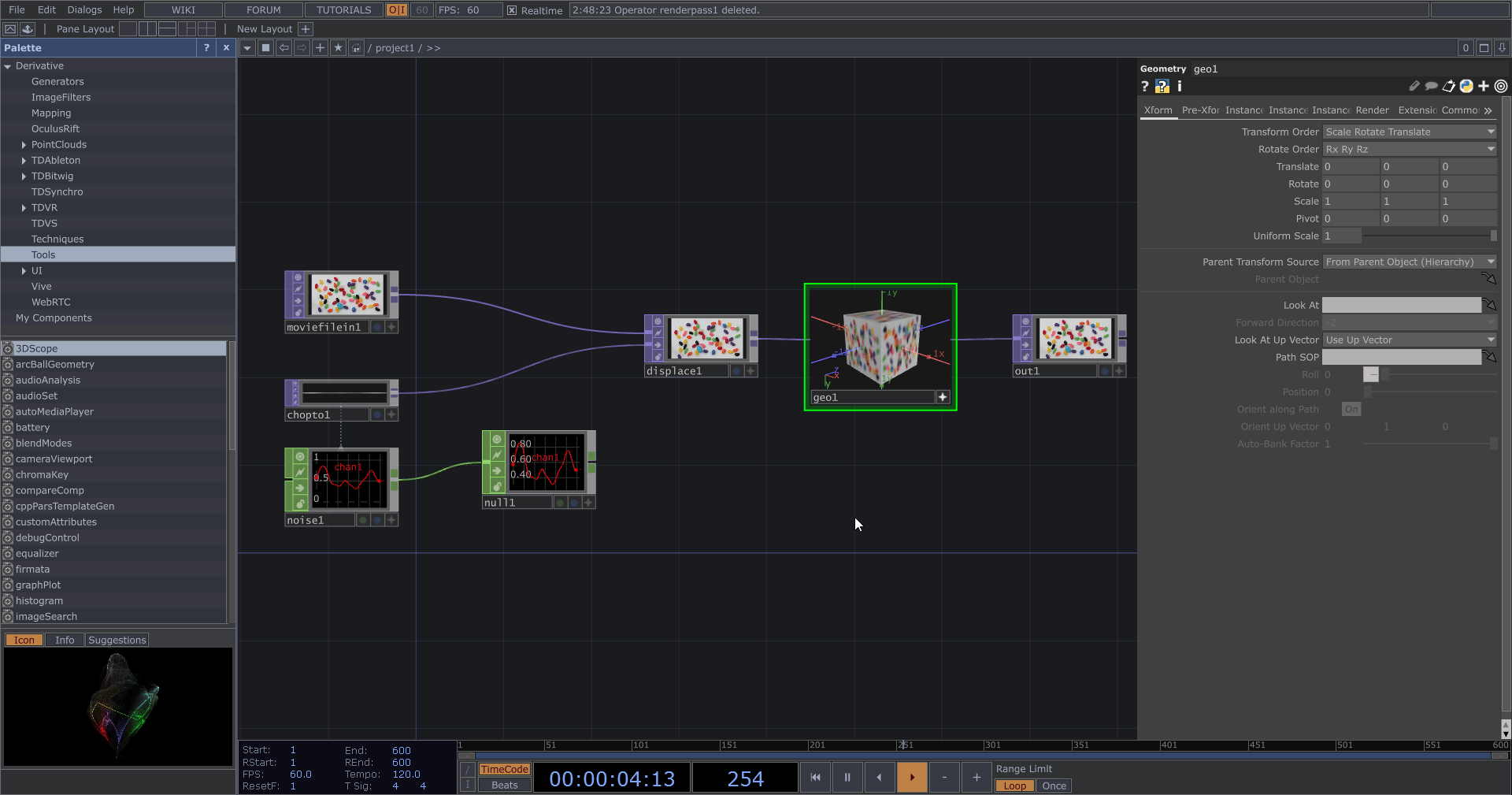The height and width of the screenshot is (795, 1512).
Task: Click the Uniform Scale slider handle
Action: [1493, 236]
